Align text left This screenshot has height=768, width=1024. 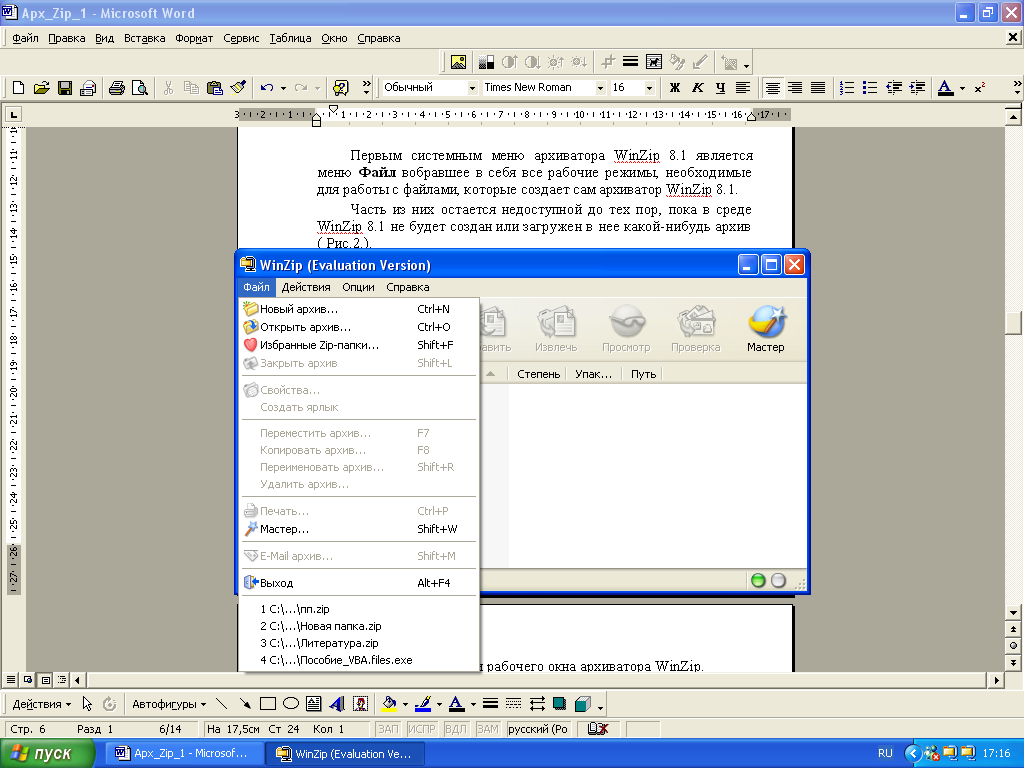click(x=743, y=88)
